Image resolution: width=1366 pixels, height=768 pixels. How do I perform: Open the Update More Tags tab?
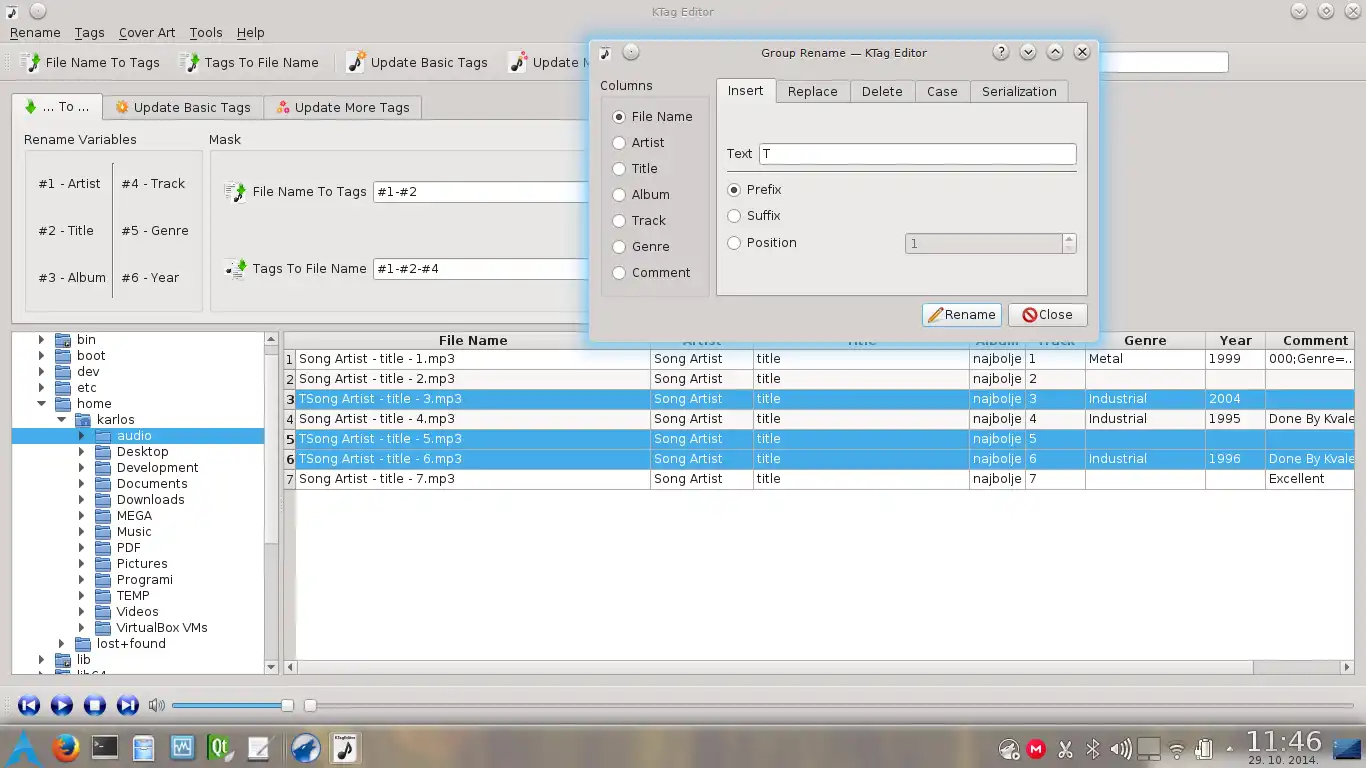pos(343,107)
